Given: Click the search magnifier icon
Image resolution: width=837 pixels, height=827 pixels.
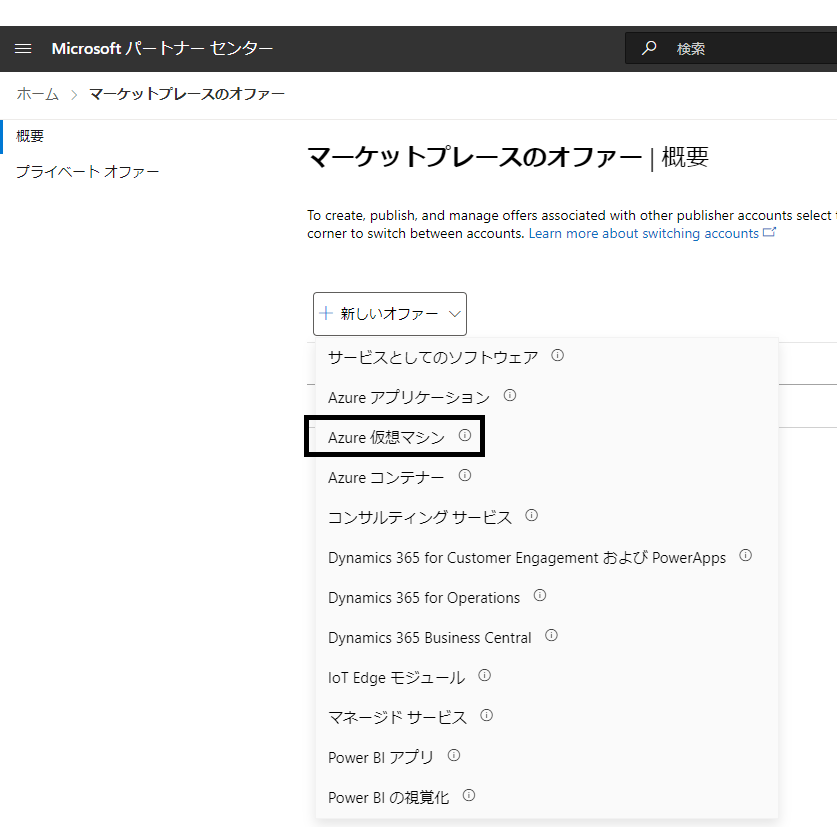Looking at the screenshot, I should click(649, 48).
